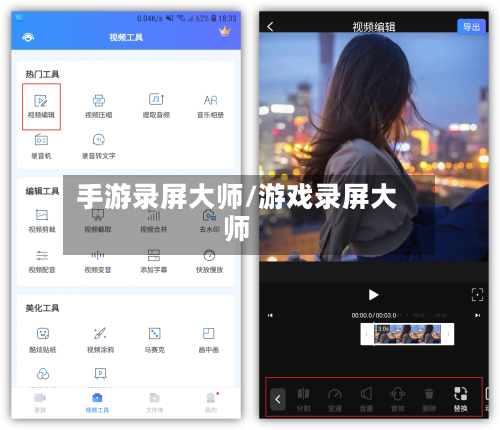
Task: Grab the left trim handle of the clip
Action: tap(367, 334)
